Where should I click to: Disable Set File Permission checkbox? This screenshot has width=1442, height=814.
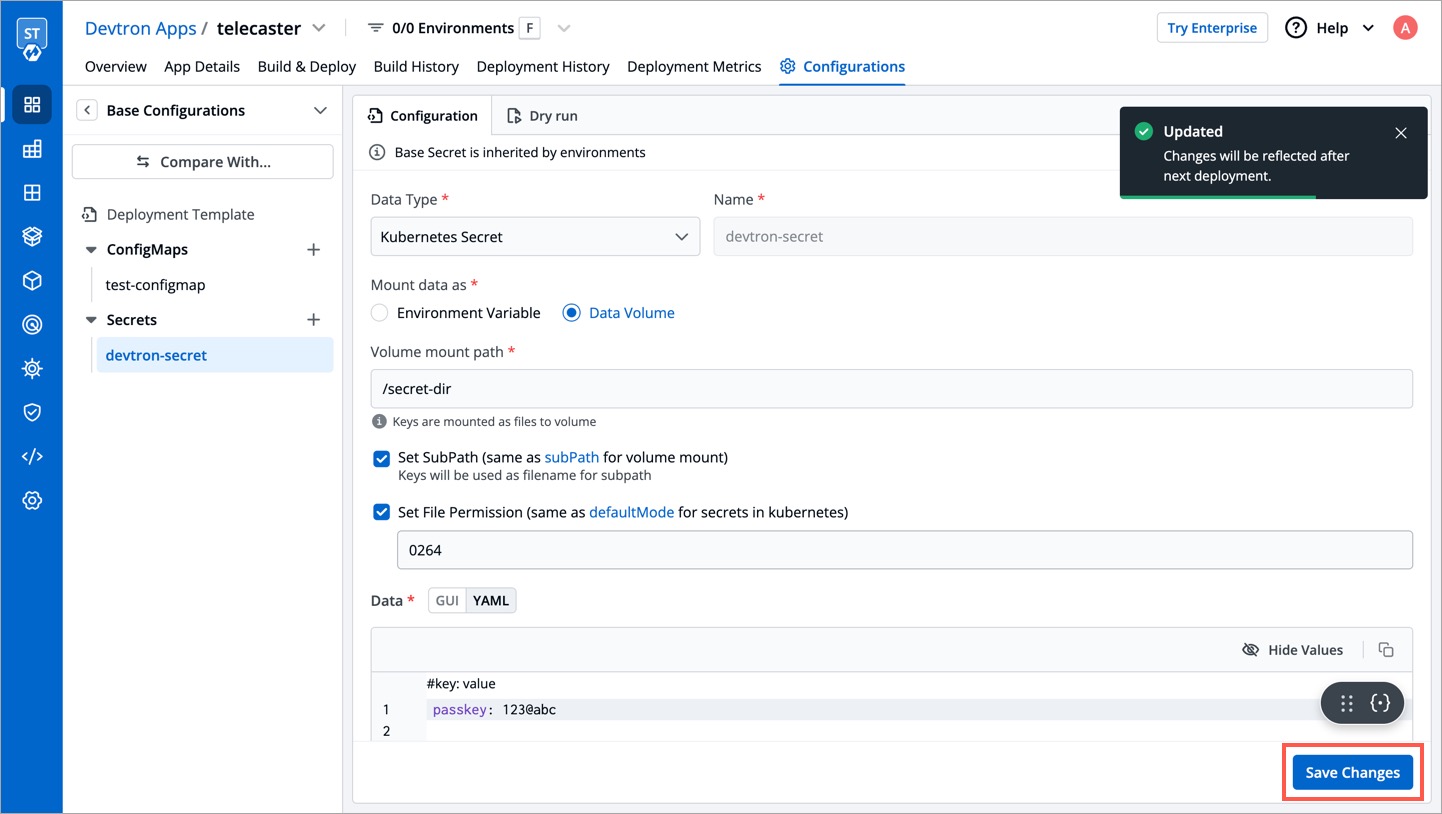click(x=381, y=511)
